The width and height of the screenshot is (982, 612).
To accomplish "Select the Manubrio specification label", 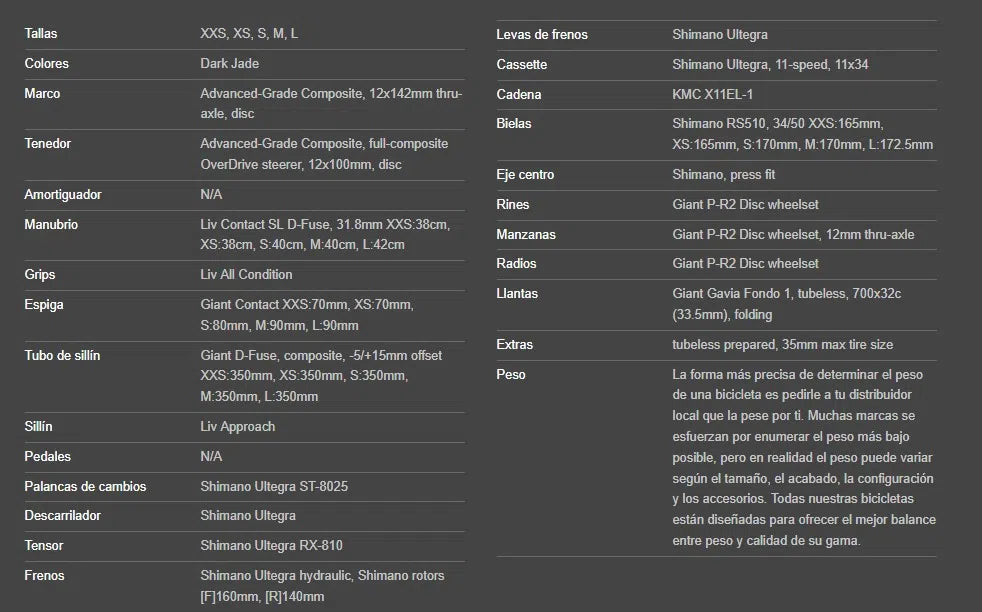I will click(51, 225).
